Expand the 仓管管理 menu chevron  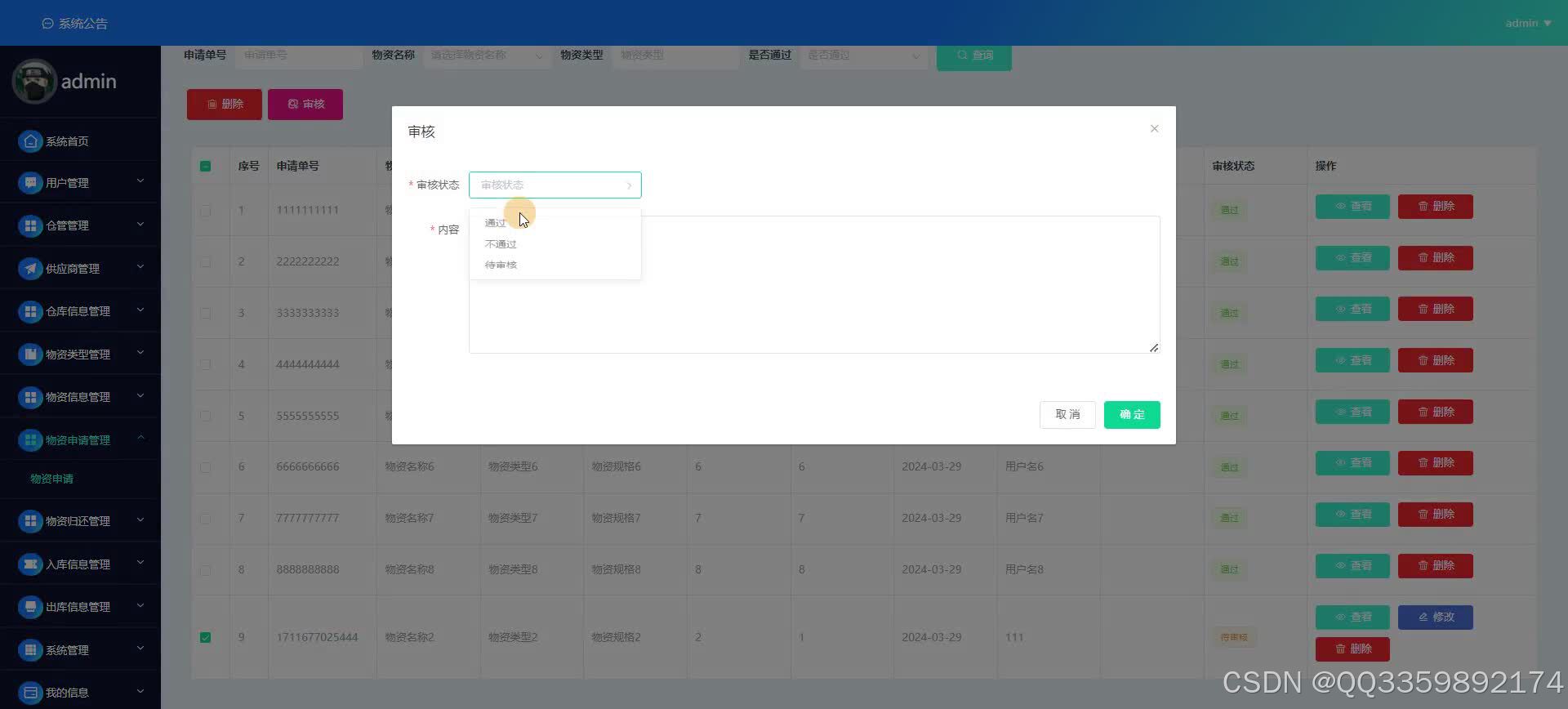[x=140, y=224]
